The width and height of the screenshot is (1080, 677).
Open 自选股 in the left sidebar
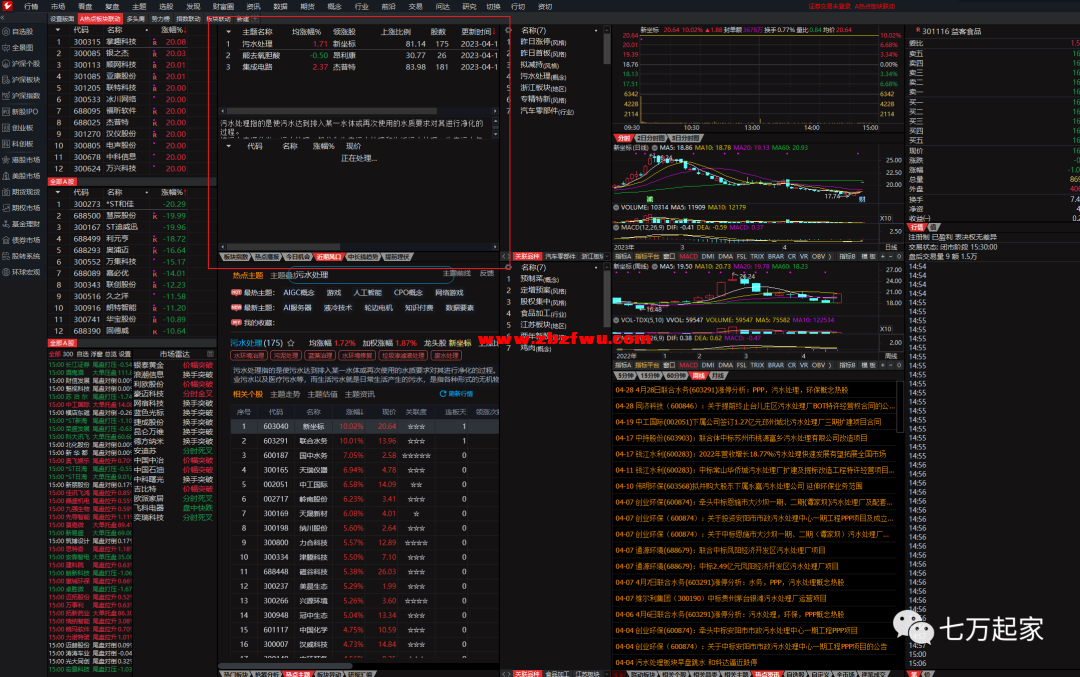point(19,32)
